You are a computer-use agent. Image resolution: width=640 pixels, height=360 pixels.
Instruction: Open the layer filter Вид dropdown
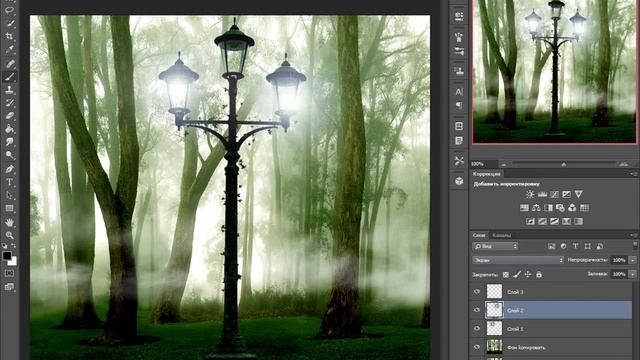(x=495, y=246)
